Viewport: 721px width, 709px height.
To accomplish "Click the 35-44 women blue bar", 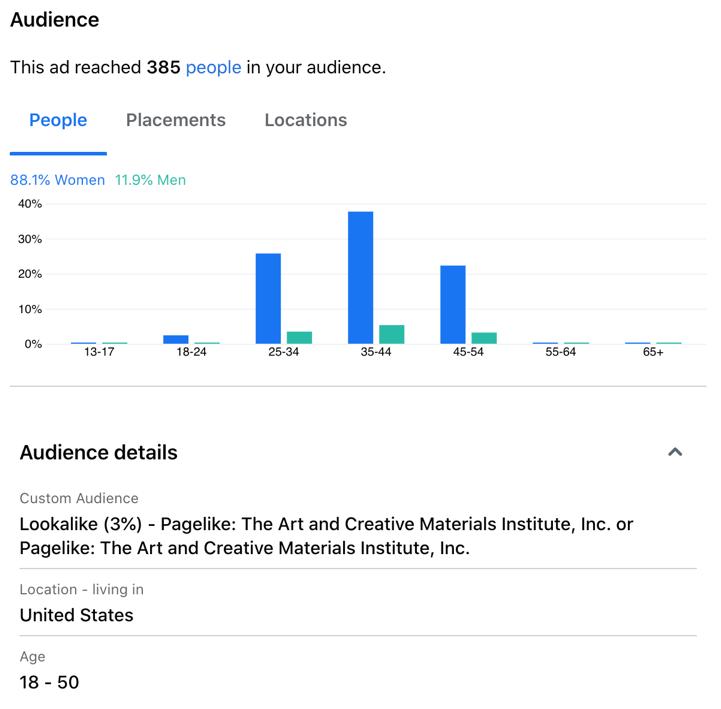I will pyautogui.click(x=360, y=278).
